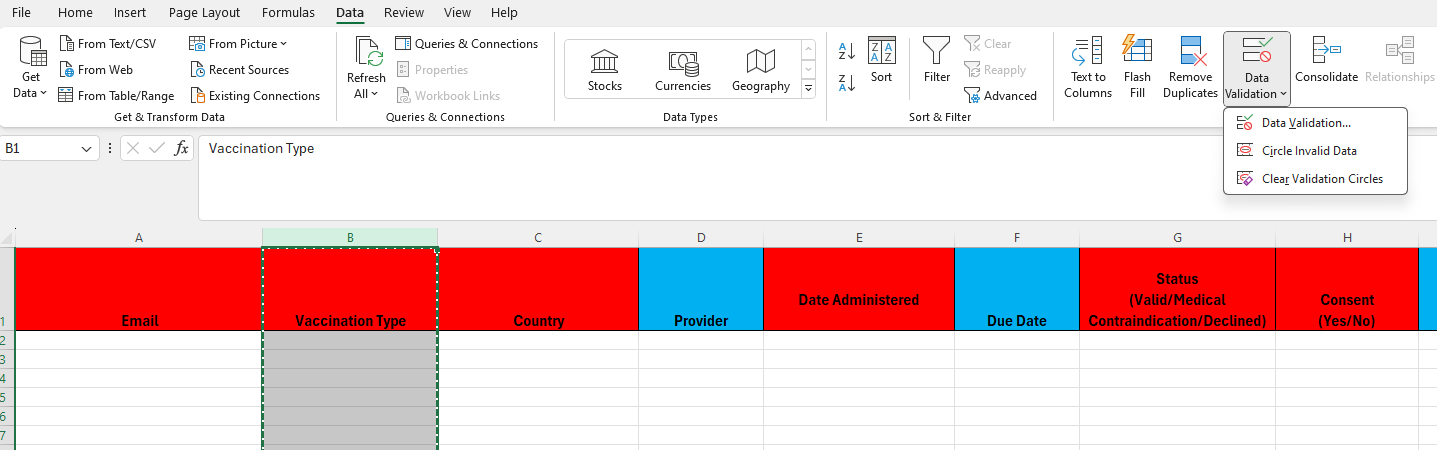Import From Table/Range
The image size is (1437, 450).
[116, 95]
